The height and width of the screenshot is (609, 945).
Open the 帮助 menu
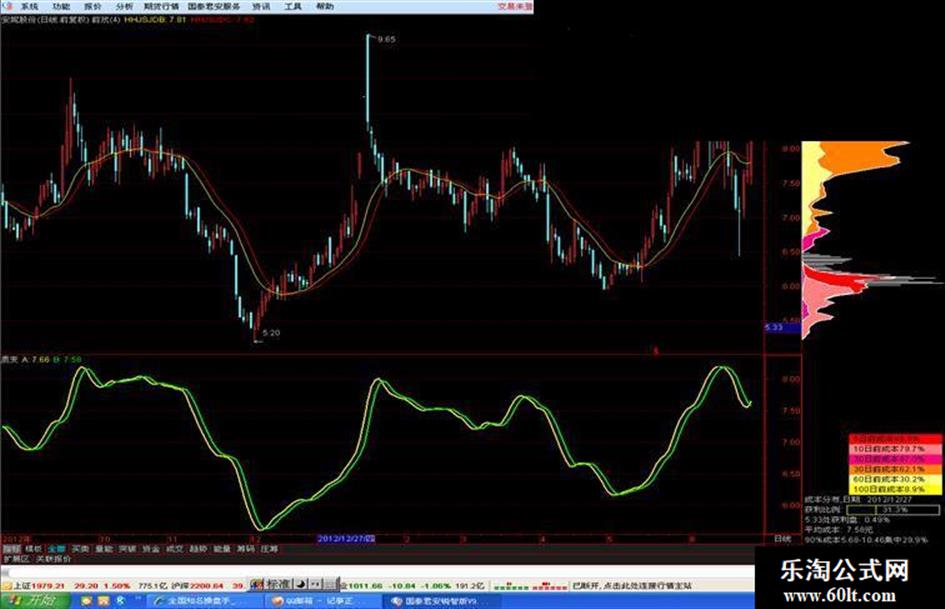(x=324, y=6)
